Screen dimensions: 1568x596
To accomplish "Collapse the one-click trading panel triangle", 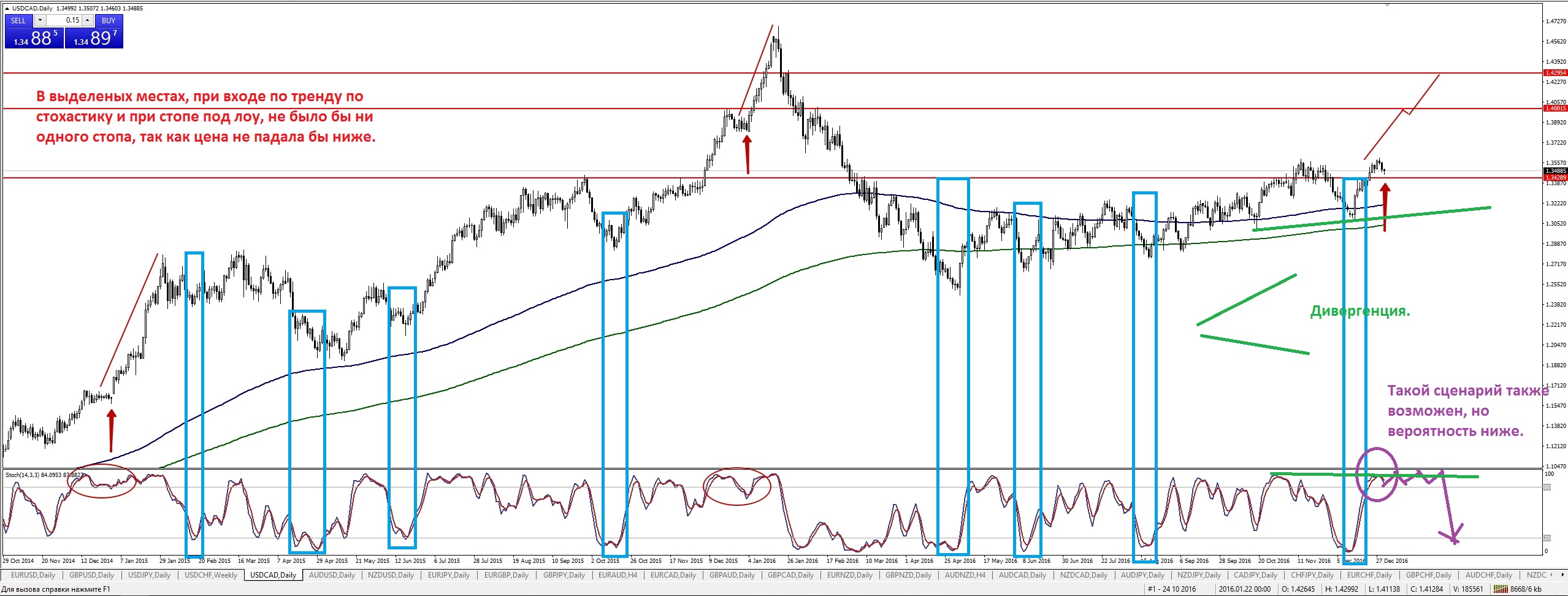I will coord(7,9).
